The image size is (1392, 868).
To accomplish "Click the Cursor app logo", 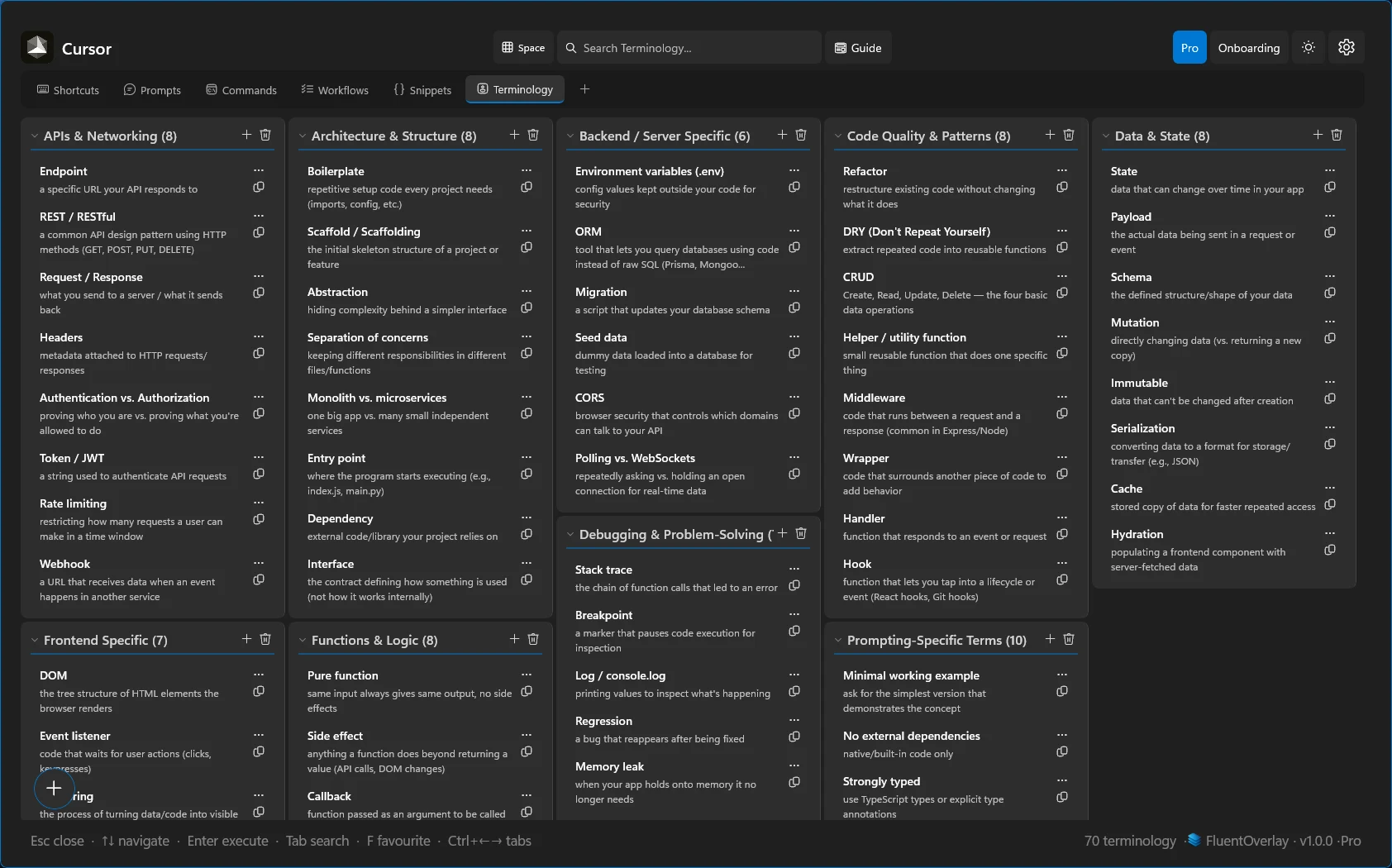I will pyautogui.click(x=36, y=47).
